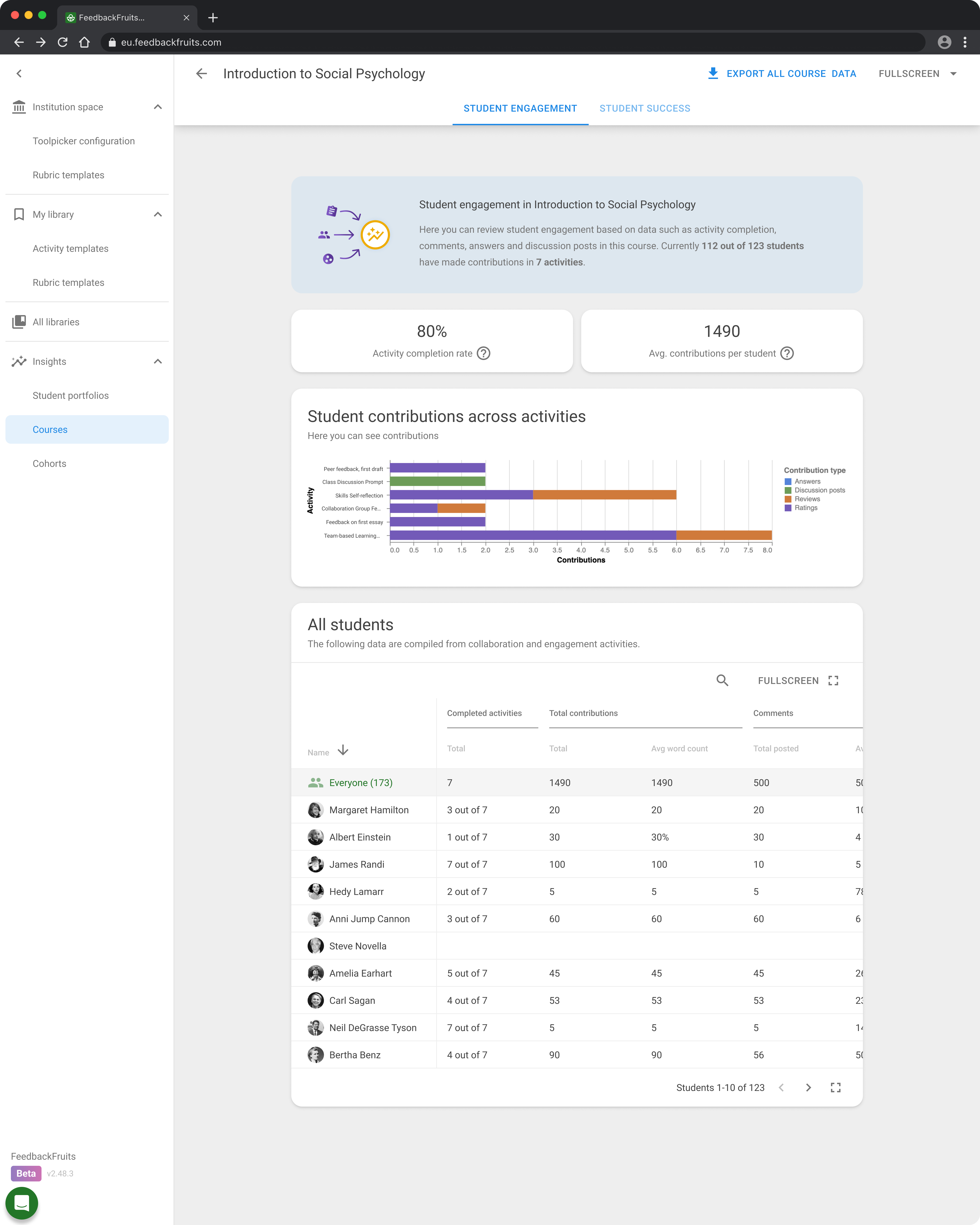Open help for Avg. contributions per student

[787, 353]
